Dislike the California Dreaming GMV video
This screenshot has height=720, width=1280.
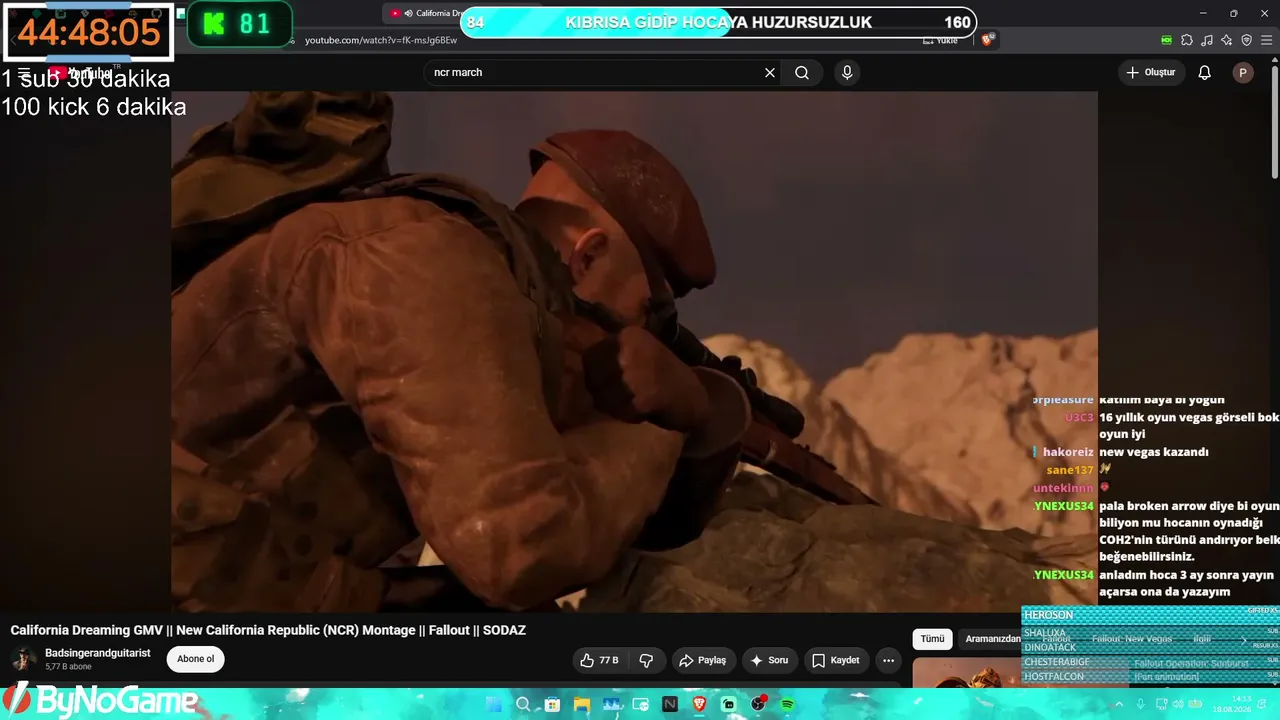[x=646, y=660]
